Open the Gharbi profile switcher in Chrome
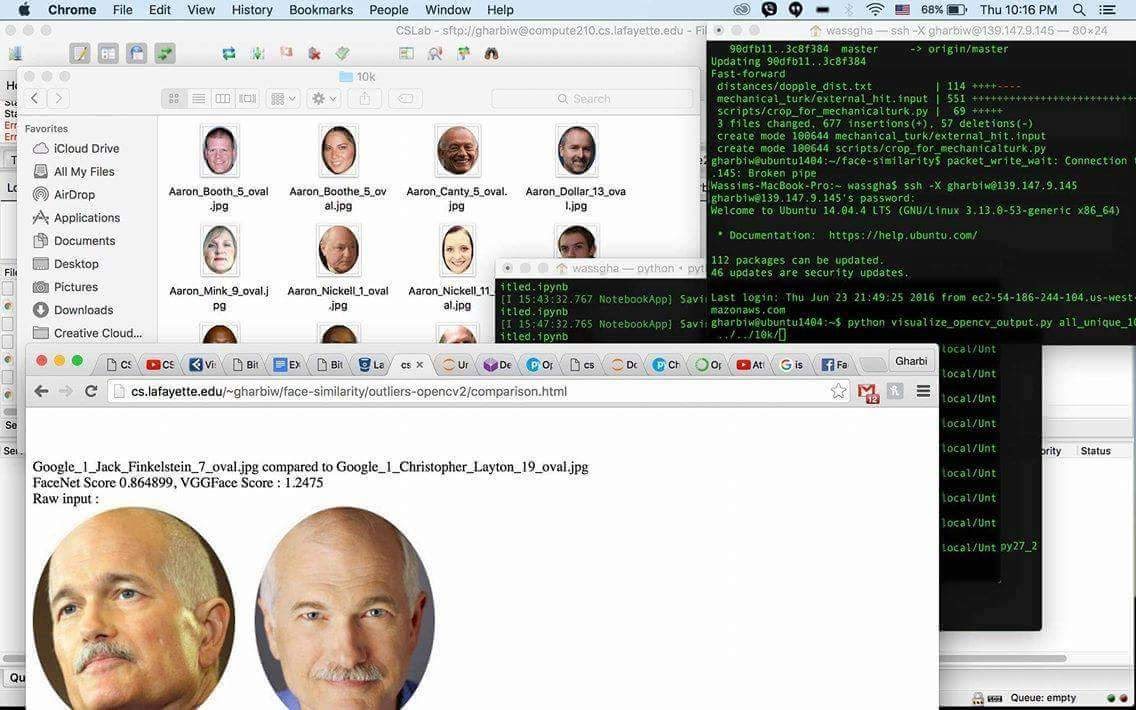This screenshot has height=710, width=1136. coord(911,361)
